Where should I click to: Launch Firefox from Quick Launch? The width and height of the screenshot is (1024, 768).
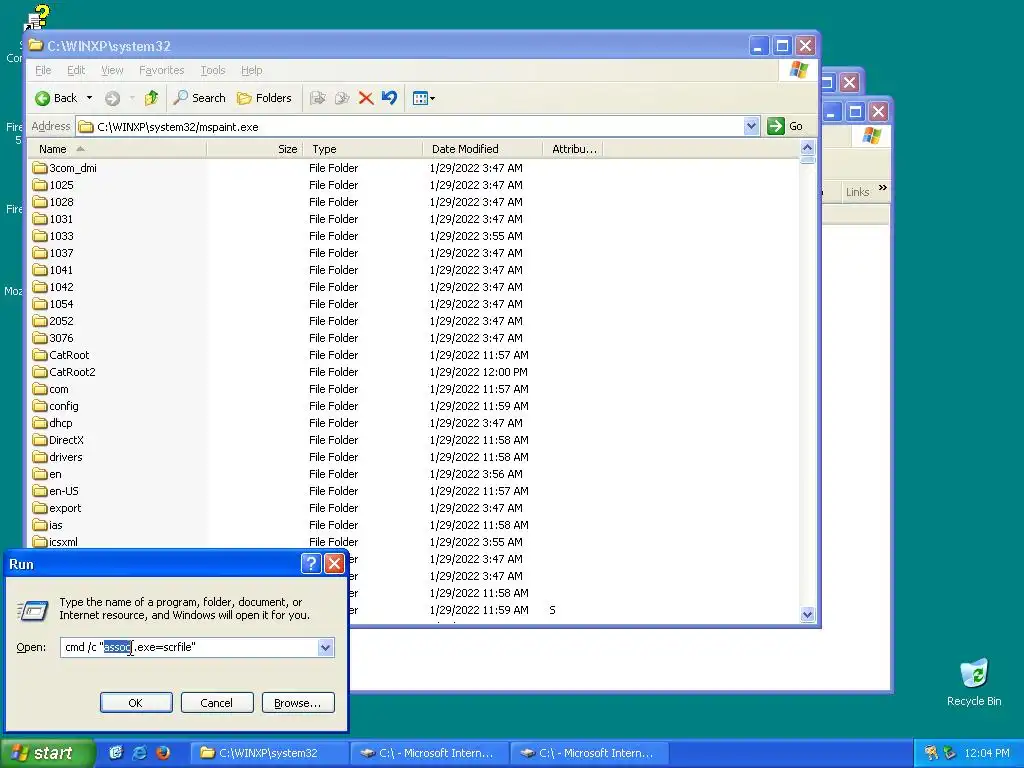click(163, 753)
